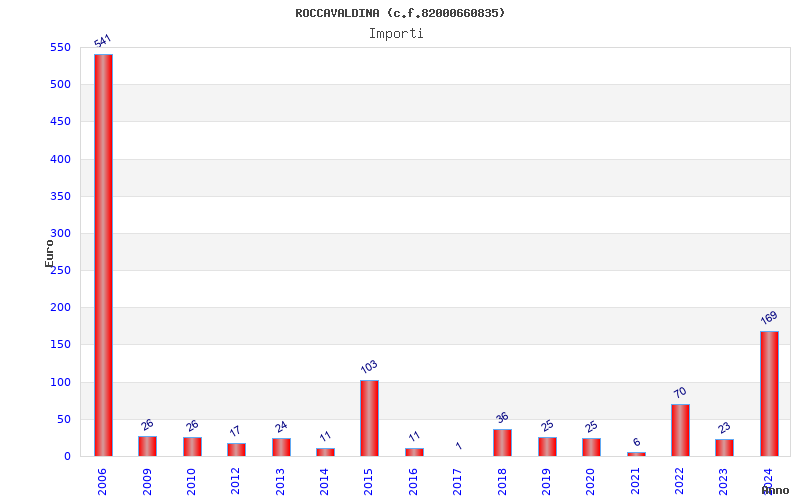Click the 550 y-axis tick label
Screen dimensions: 800x500
(x=60, y=47)
